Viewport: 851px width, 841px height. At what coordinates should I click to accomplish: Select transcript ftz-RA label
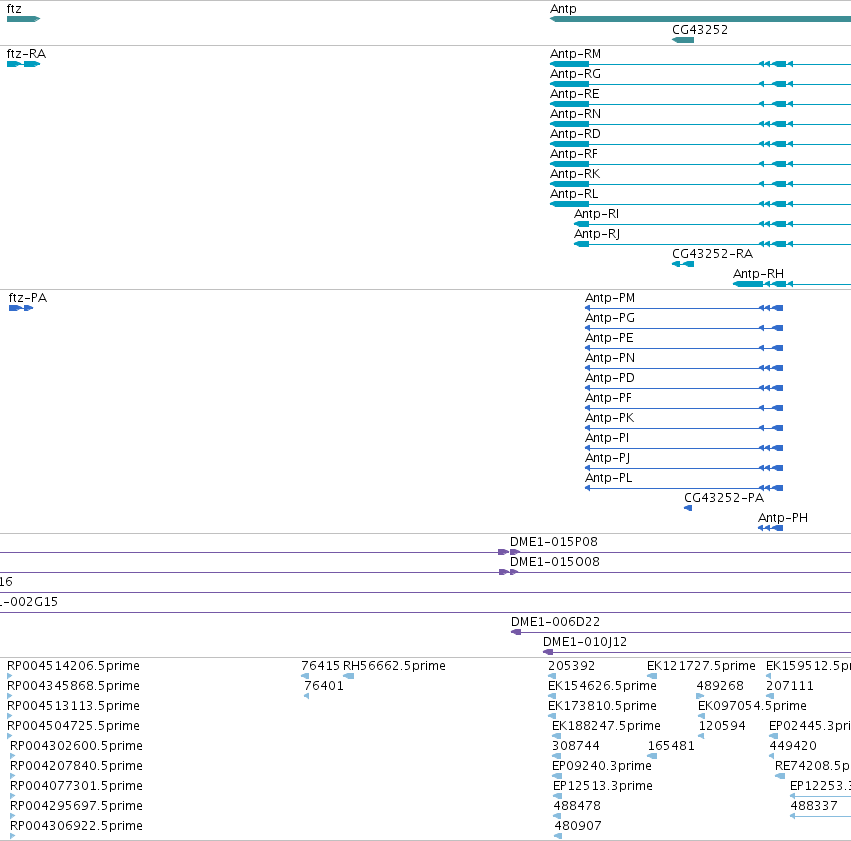click(x=26, y=54)
